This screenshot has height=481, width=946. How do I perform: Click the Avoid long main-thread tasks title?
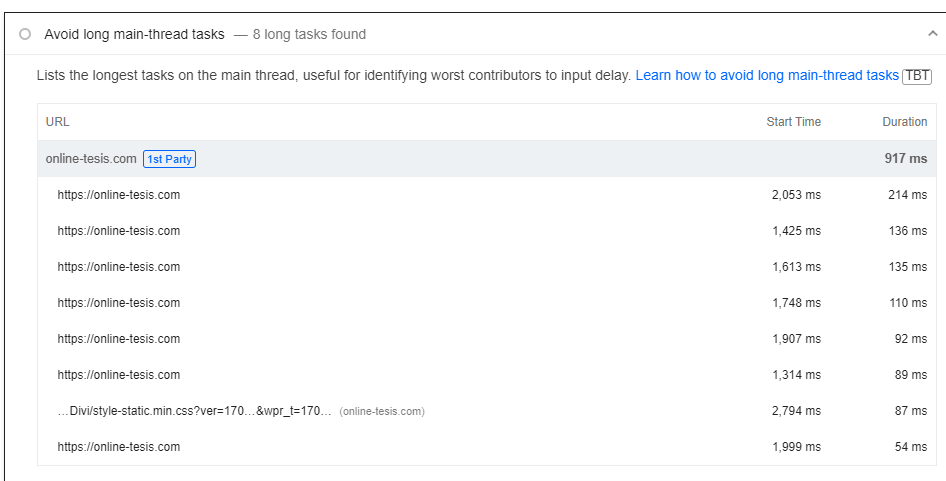point(134,34)
